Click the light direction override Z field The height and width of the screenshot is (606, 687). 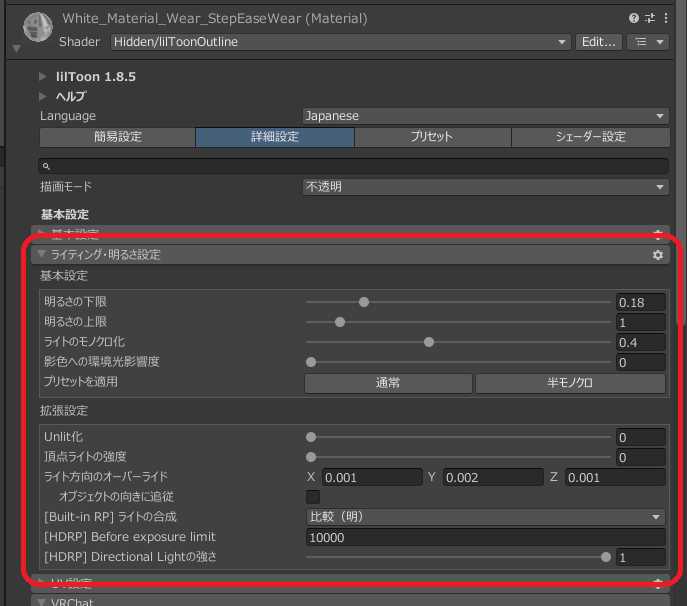[x=615, y=477]
